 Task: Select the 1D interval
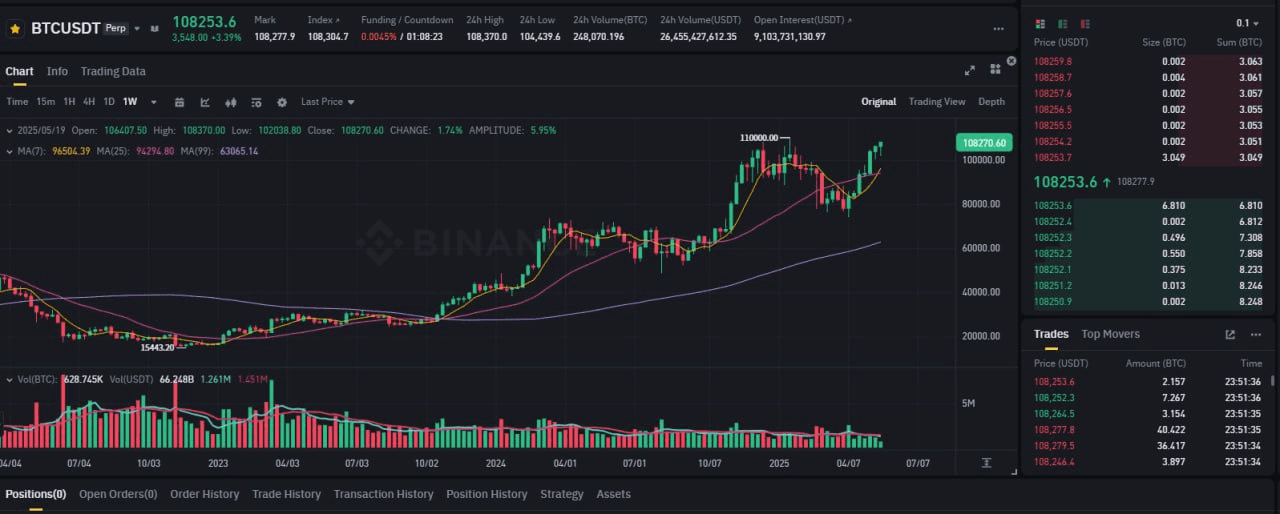tap(109, 102)
